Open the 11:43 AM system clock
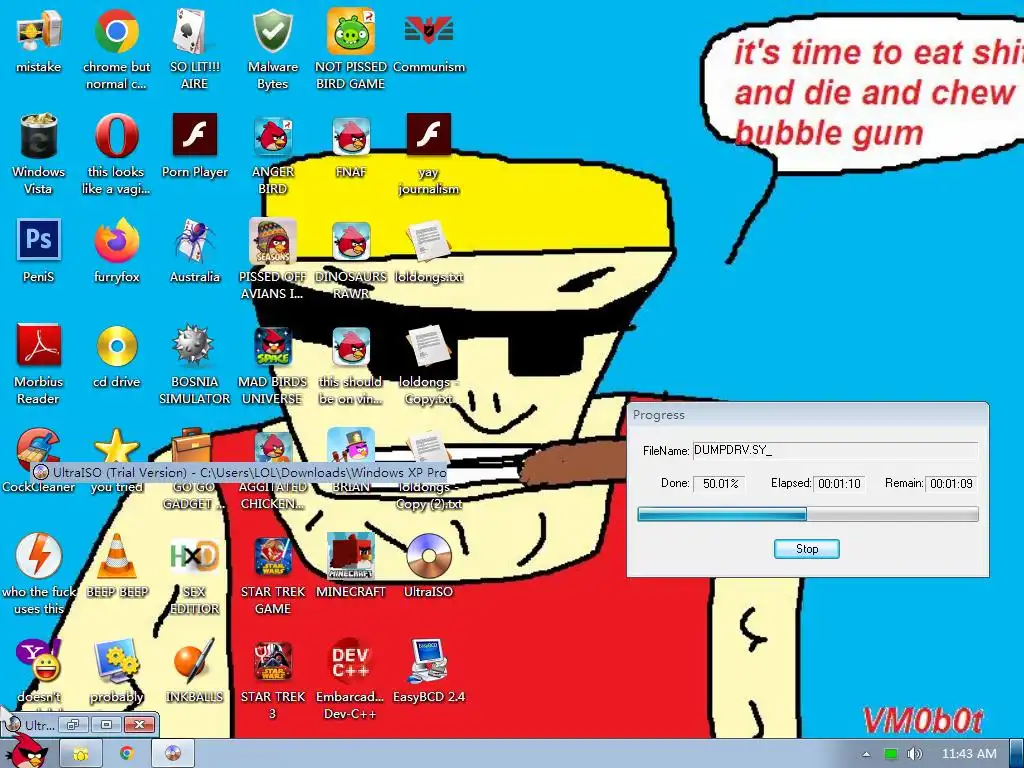 (x=968, y=754)
